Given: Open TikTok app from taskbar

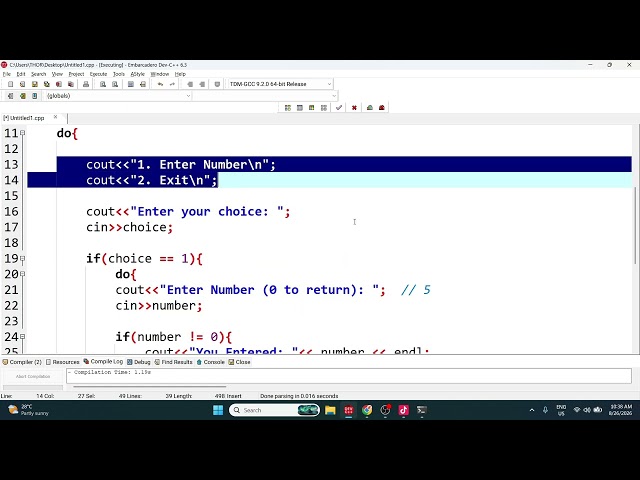Looking at the screenshot, I should (404, 410).
